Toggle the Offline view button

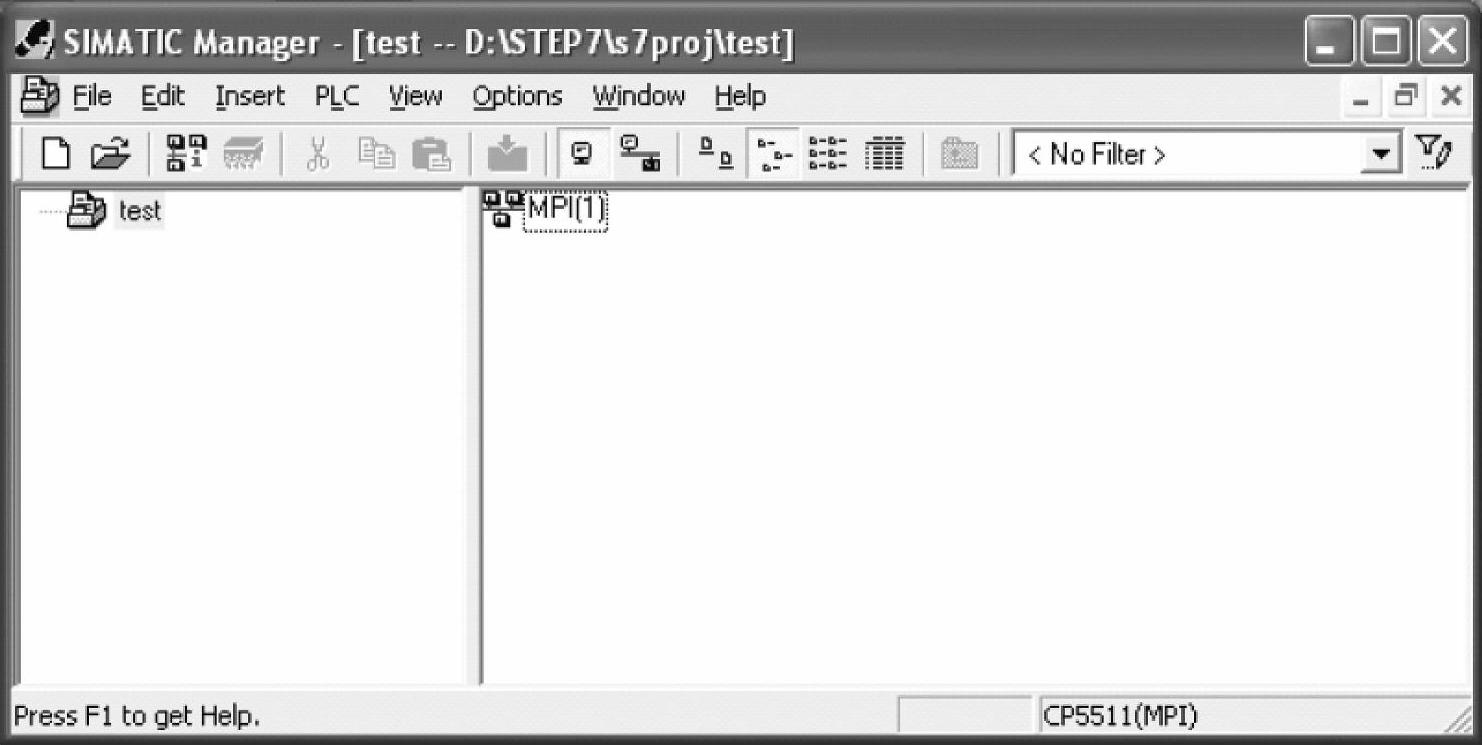point(582,155)
